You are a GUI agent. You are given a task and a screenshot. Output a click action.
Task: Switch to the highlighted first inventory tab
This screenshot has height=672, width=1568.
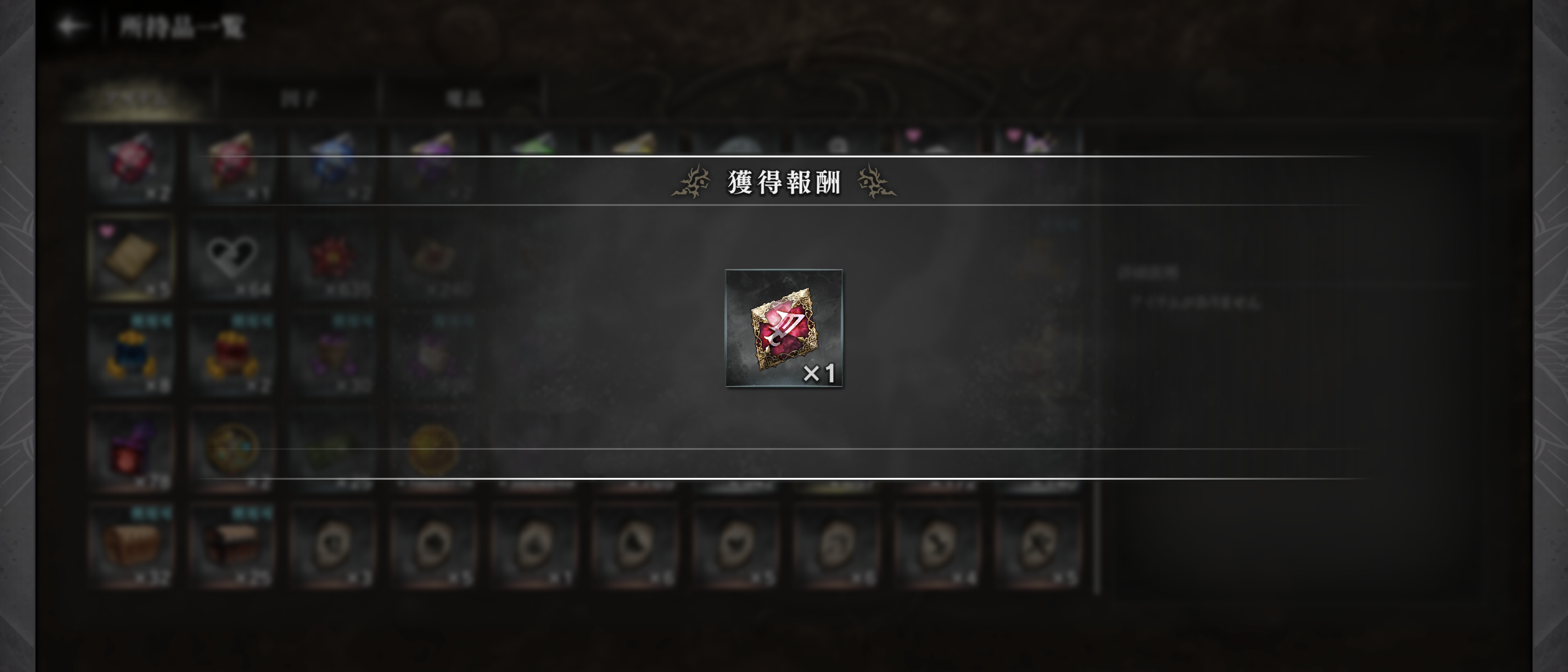coord(136,98)
